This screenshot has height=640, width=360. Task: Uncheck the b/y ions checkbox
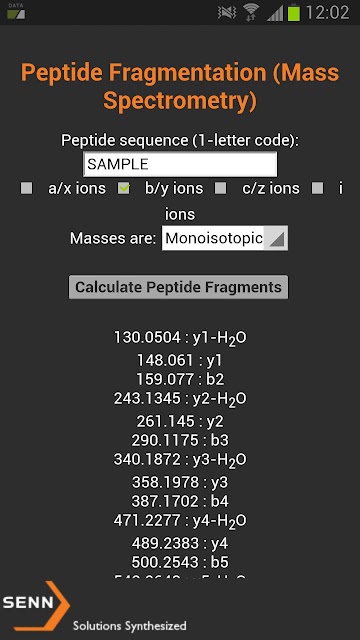tap(124, 188)
